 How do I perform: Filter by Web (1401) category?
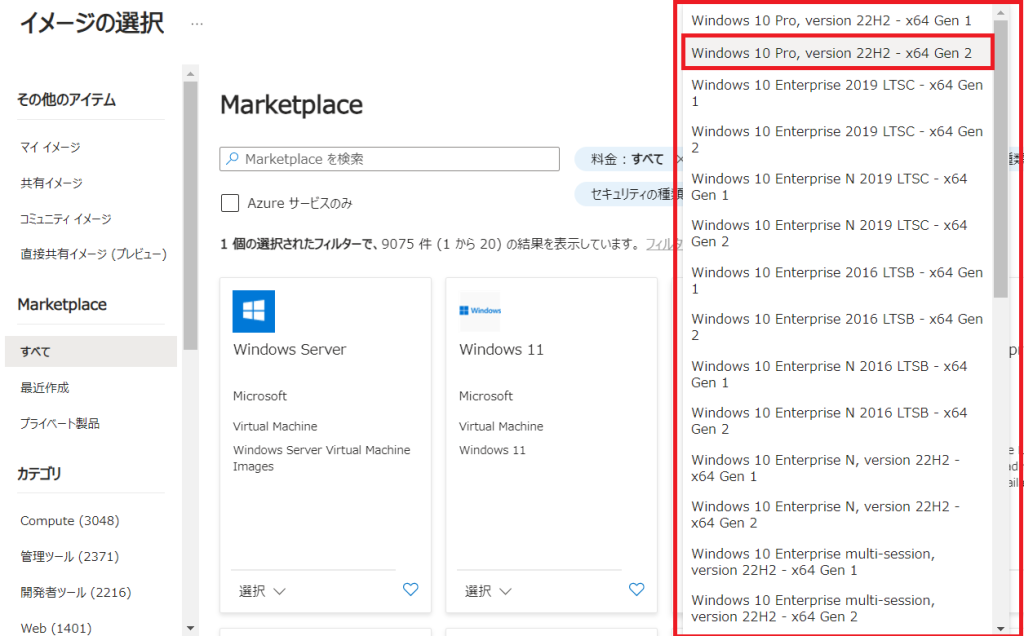coord(56,628)
